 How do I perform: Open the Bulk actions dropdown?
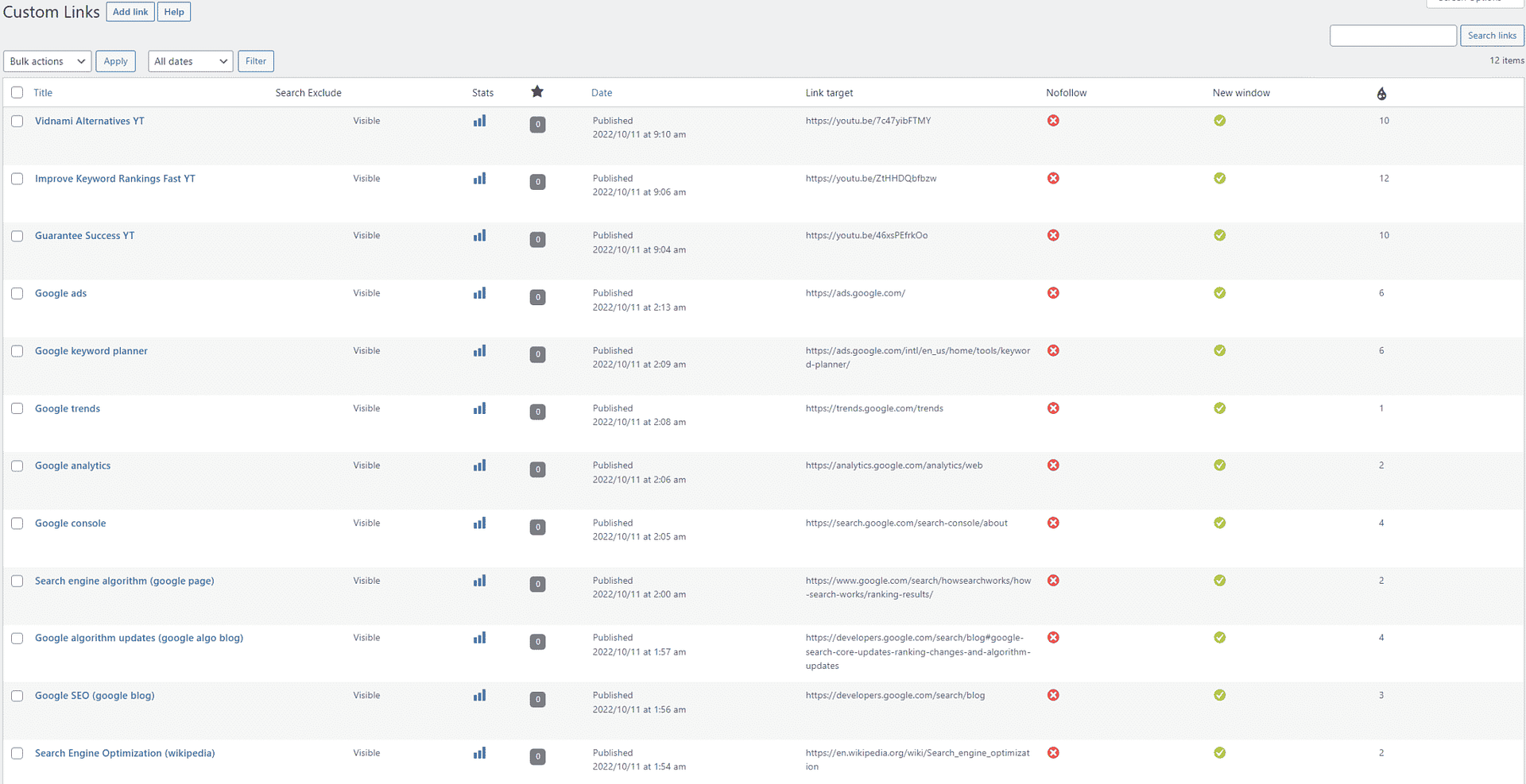[x=47, y=61]
